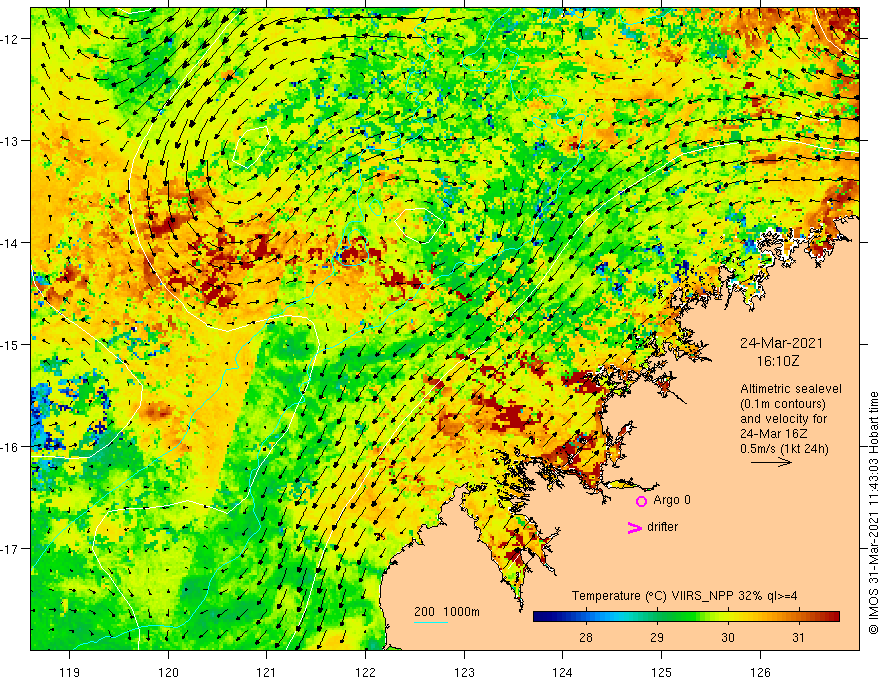Click the 28 value on the color scale

pyautogui.click(x=585, y=637)
